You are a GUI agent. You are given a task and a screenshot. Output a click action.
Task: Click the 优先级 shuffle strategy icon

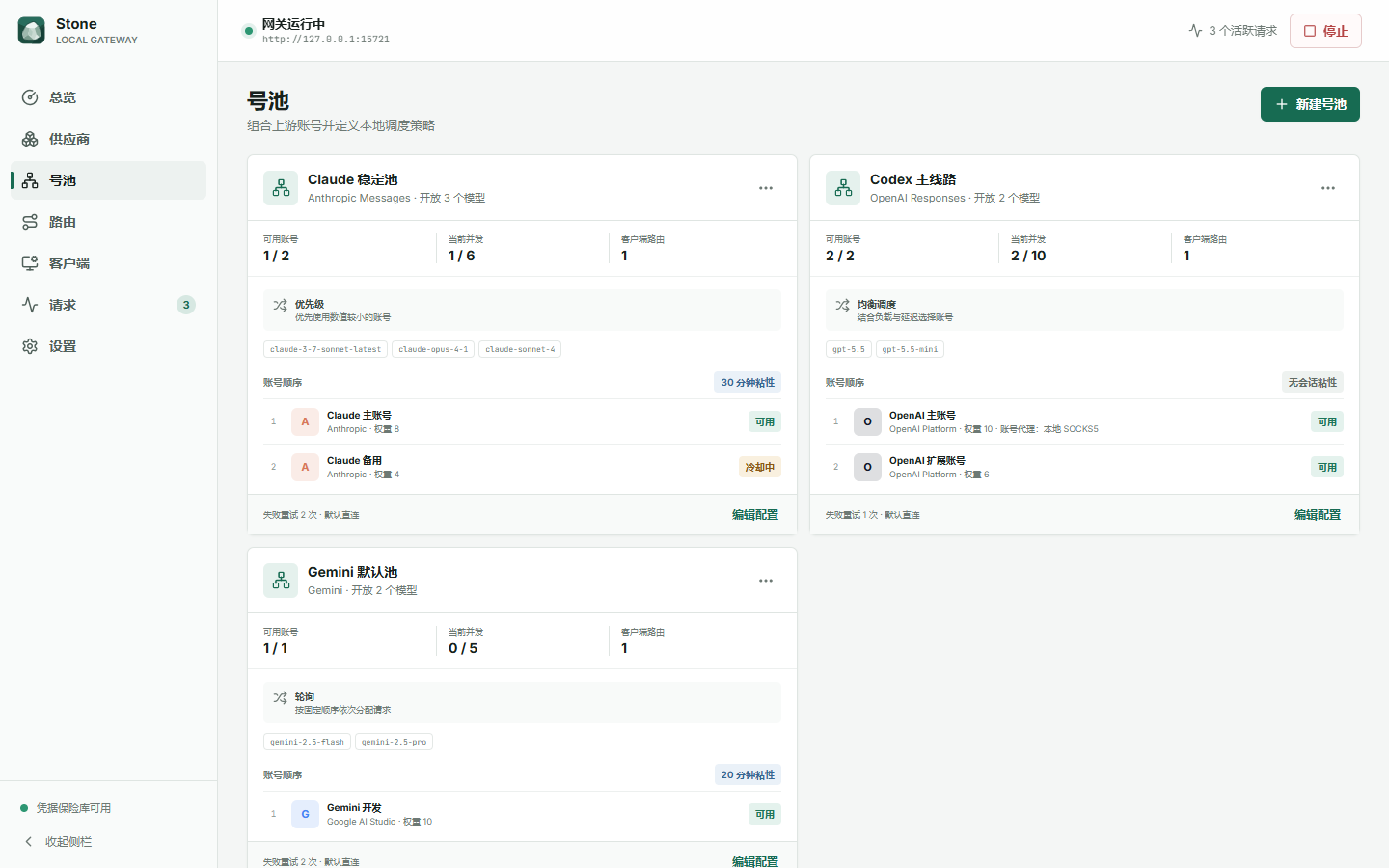click(280, 305)
